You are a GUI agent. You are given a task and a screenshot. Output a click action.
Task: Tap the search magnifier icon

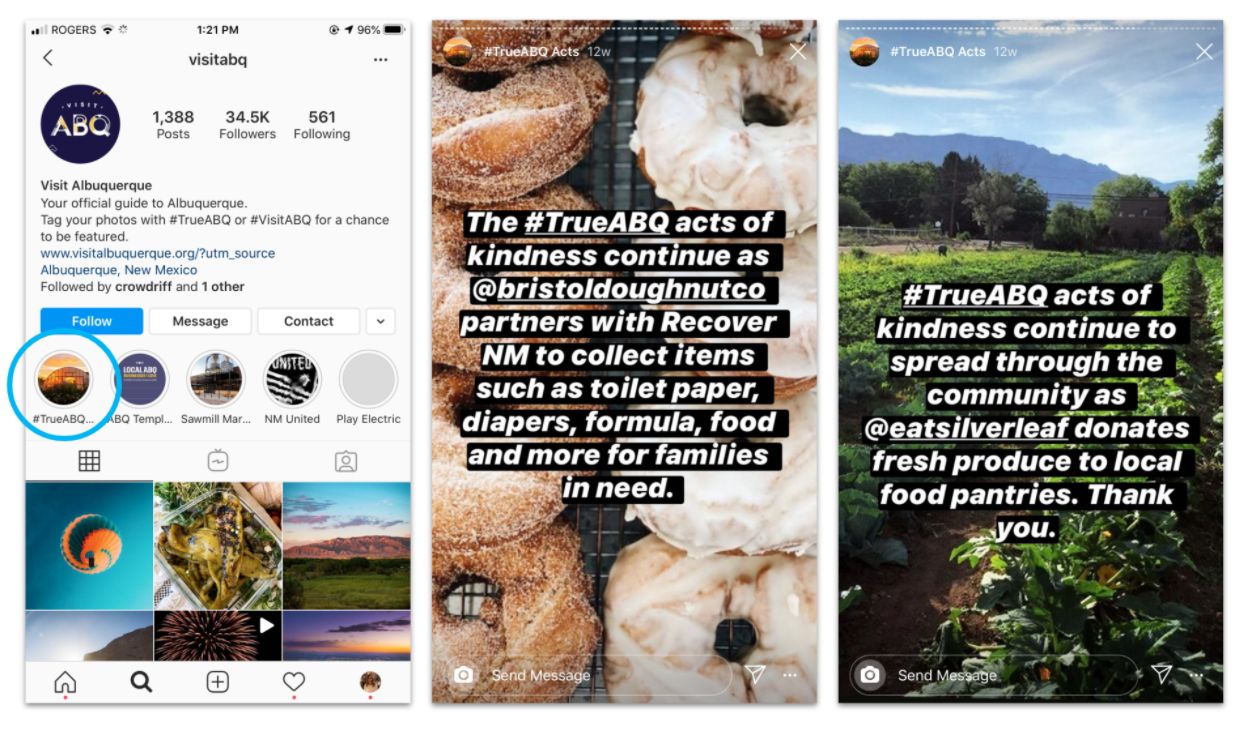[x=141, y=682]
